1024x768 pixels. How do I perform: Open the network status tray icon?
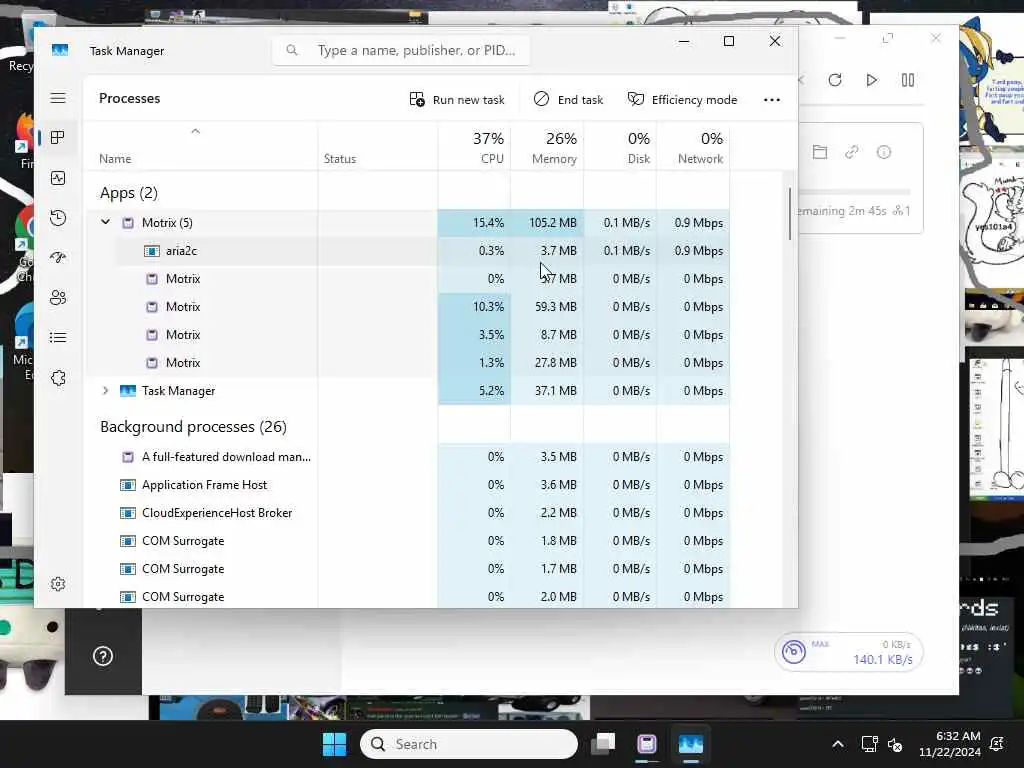(869, 744)
